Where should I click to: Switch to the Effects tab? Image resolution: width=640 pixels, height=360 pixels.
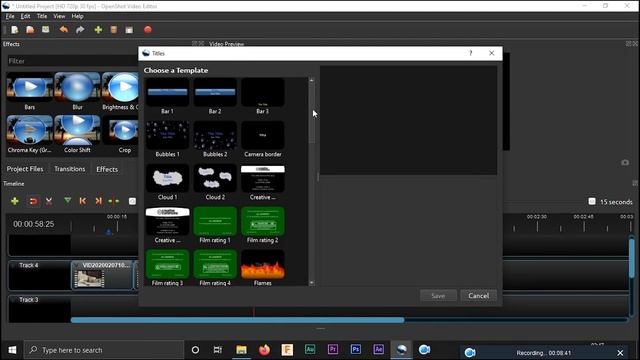(107, 169)
